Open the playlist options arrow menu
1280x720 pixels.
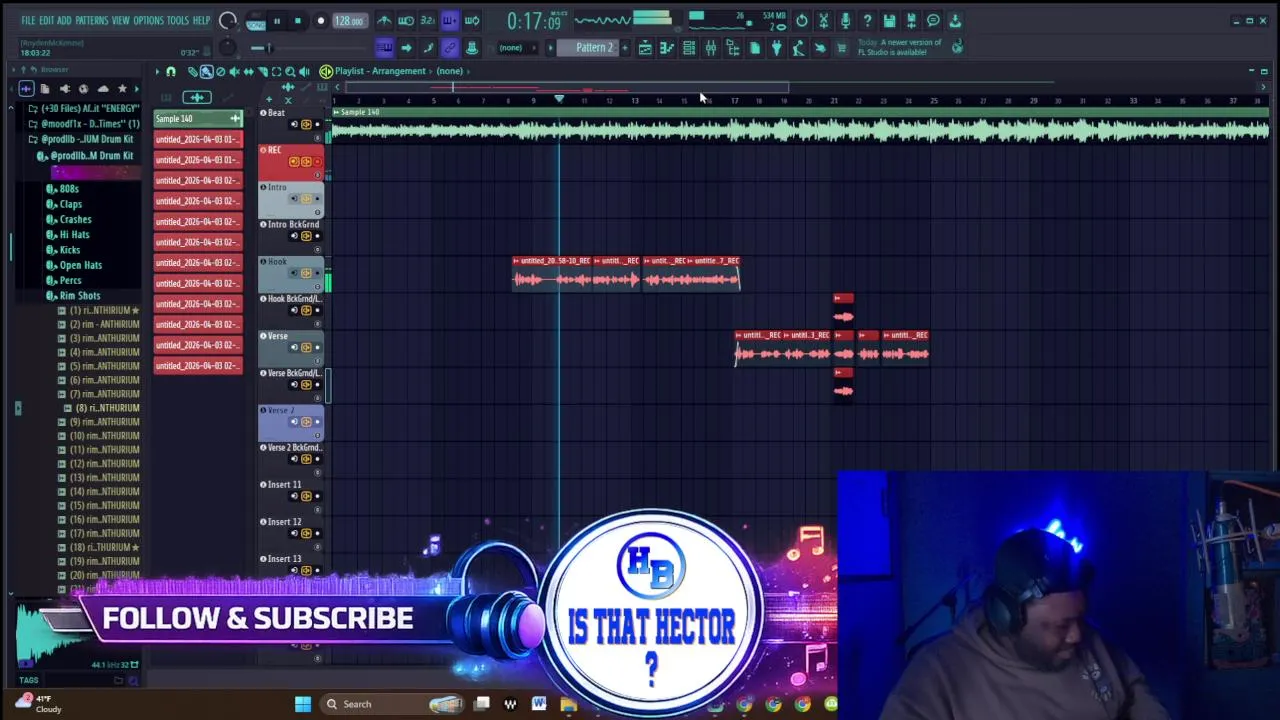pos(157,71)
